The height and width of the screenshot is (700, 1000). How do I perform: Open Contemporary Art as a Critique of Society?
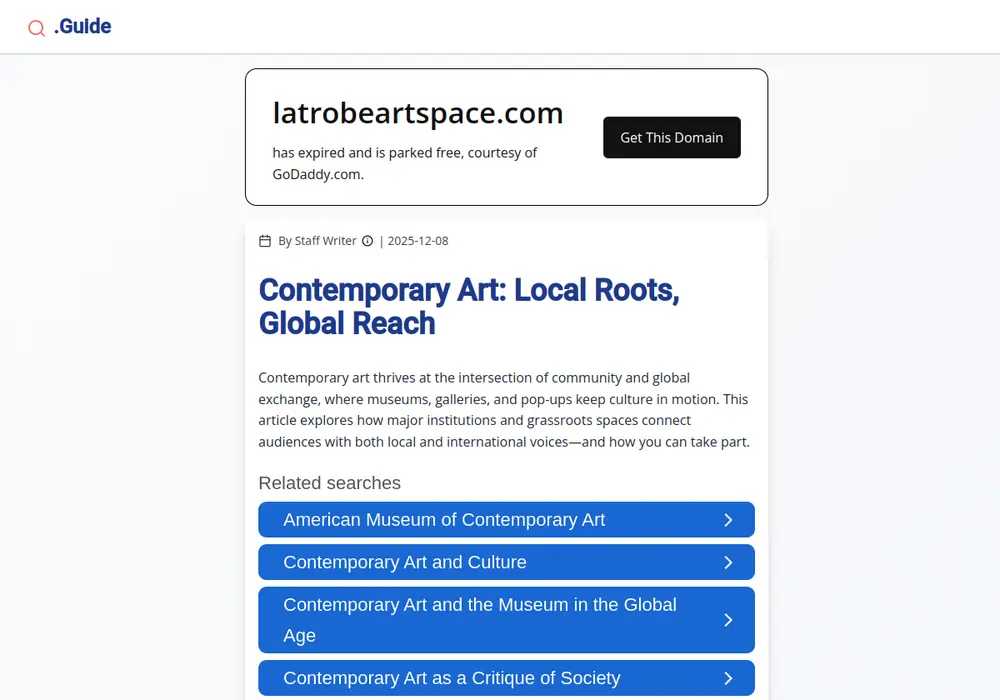pyautogui.click(x=506, y=678)
